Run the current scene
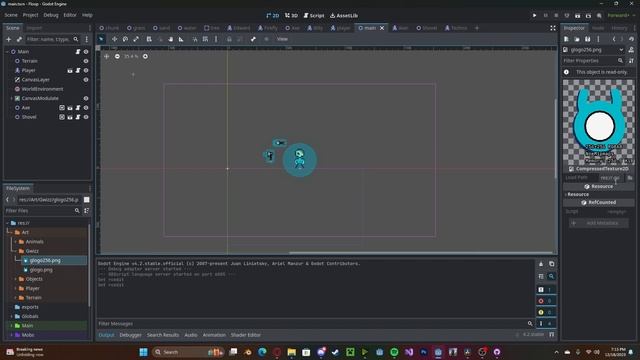The image size is (640, 360). (x=578, y=16)
